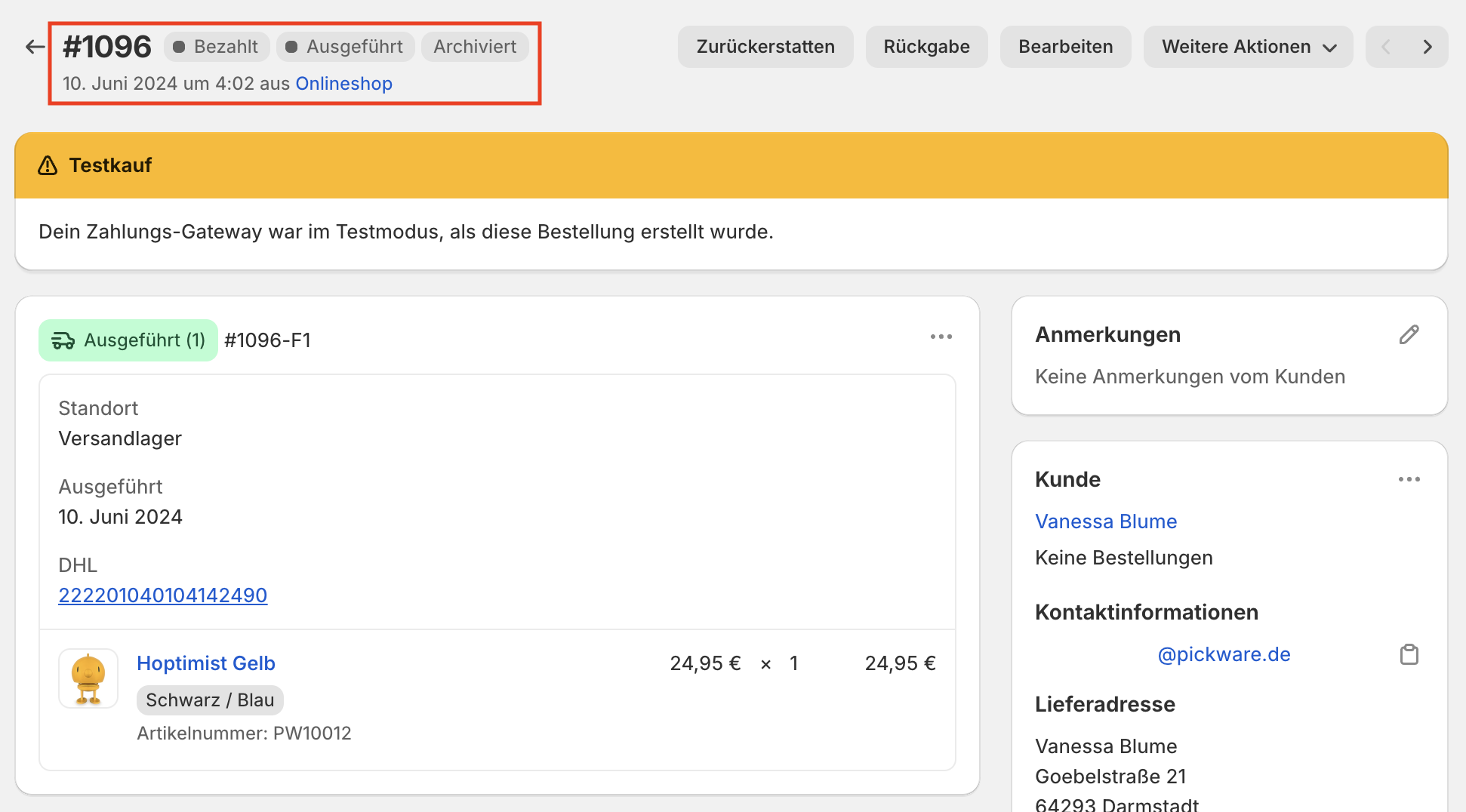
Task: Copy the email using the clipboard icon
Action: pyautogui.click(x=1409, y=654)
